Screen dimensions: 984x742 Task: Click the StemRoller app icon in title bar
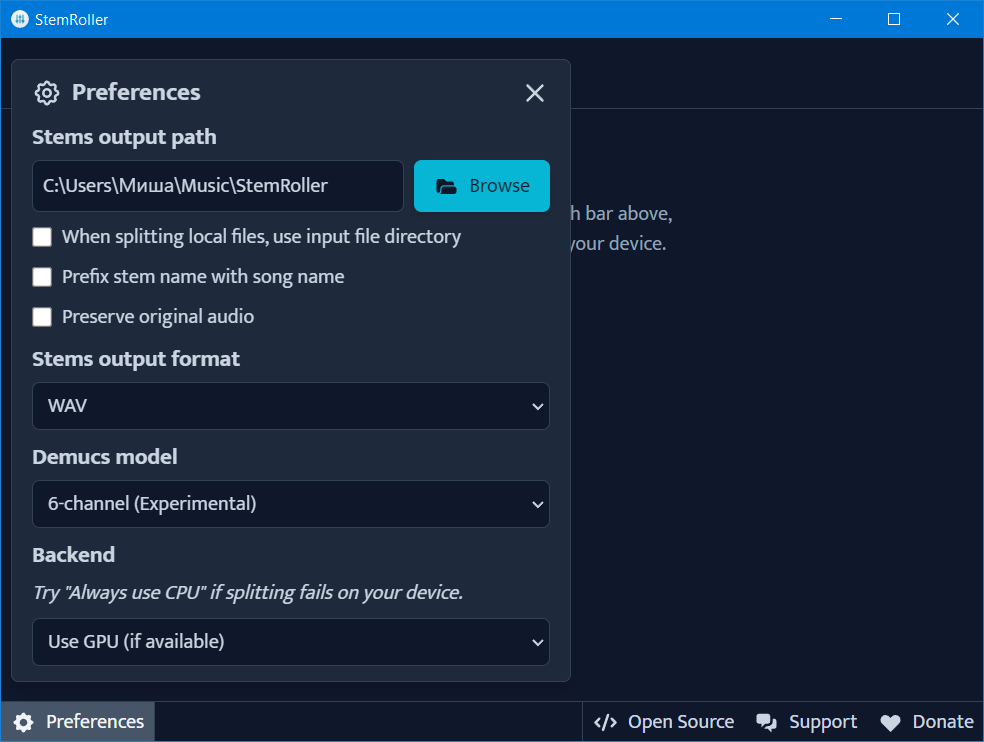[x=20, y=19]
